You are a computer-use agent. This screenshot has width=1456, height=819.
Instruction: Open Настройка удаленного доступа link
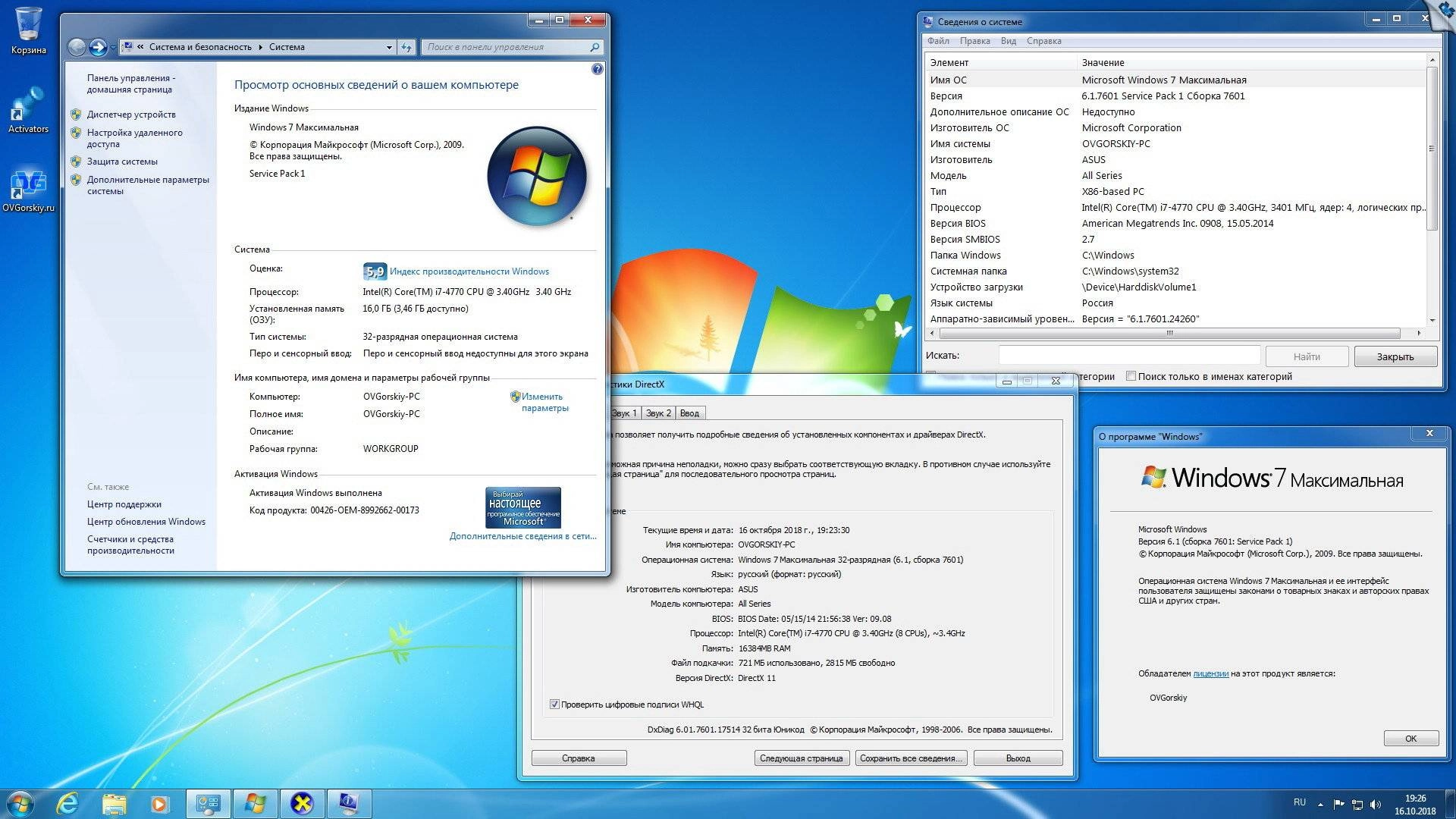tap(135, 138)
